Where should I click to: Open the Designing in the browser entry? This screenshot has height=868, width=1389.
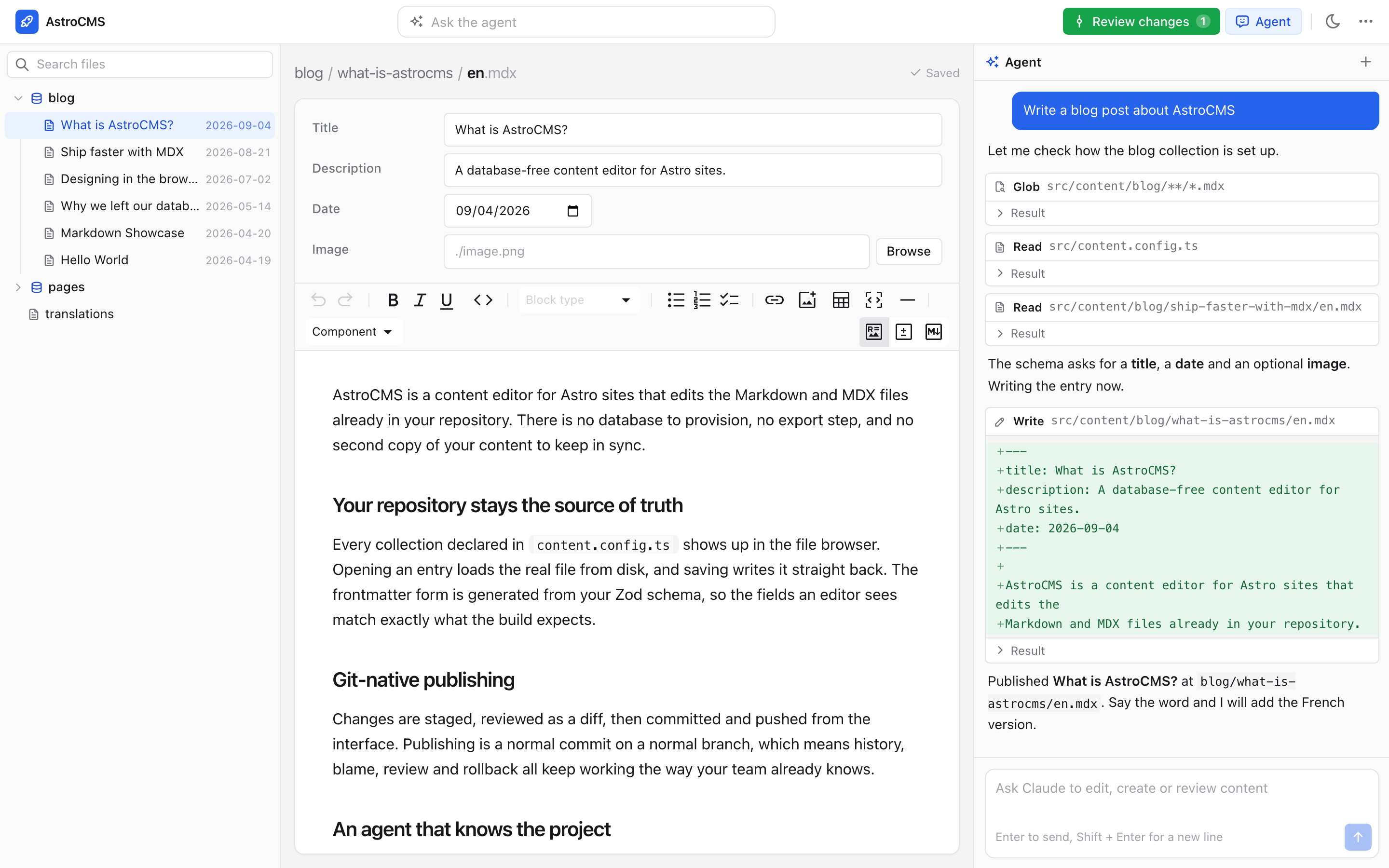(x=139, y=179)
